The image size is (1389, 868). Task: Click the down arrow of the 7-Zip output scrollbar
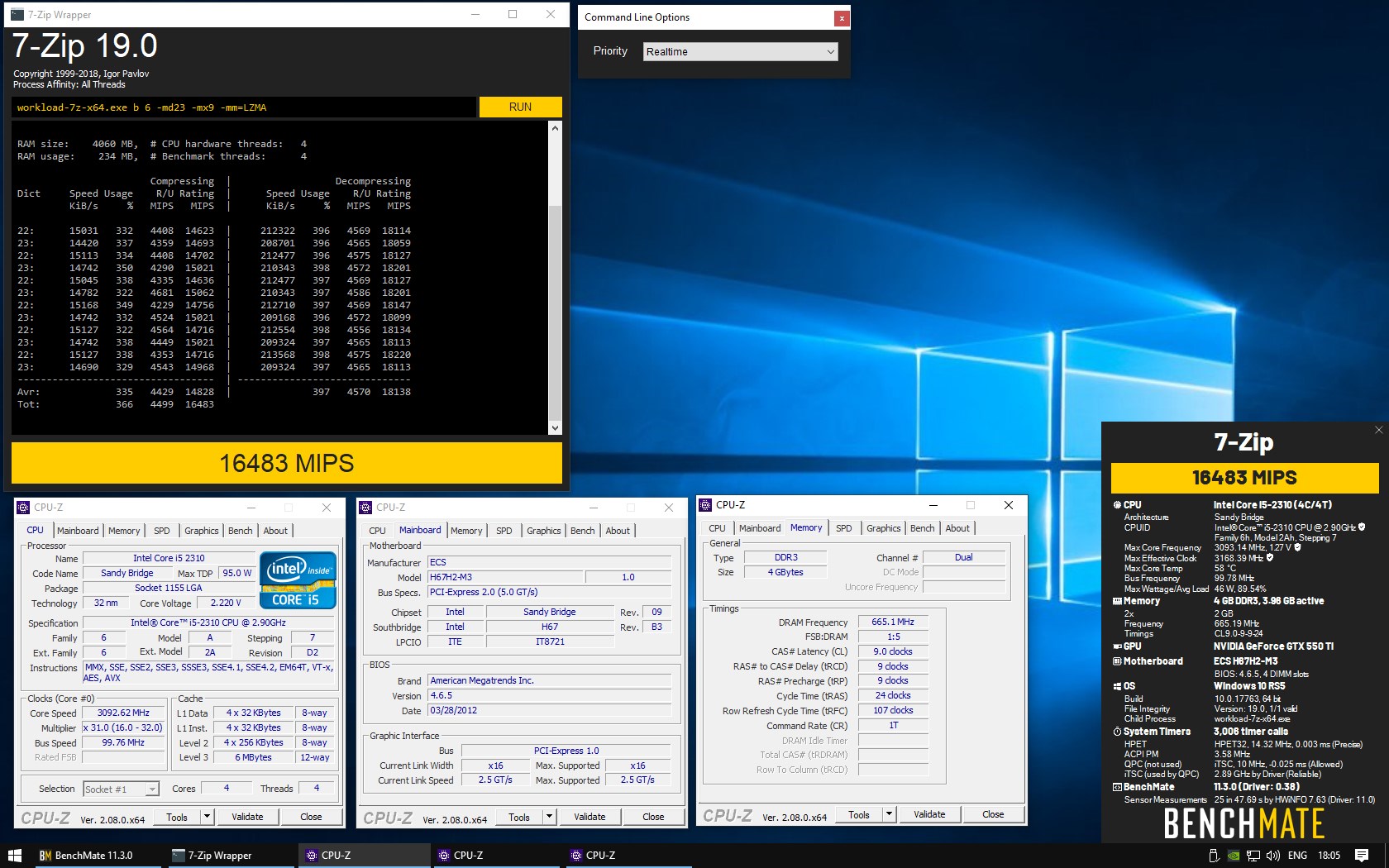[555, 427]
